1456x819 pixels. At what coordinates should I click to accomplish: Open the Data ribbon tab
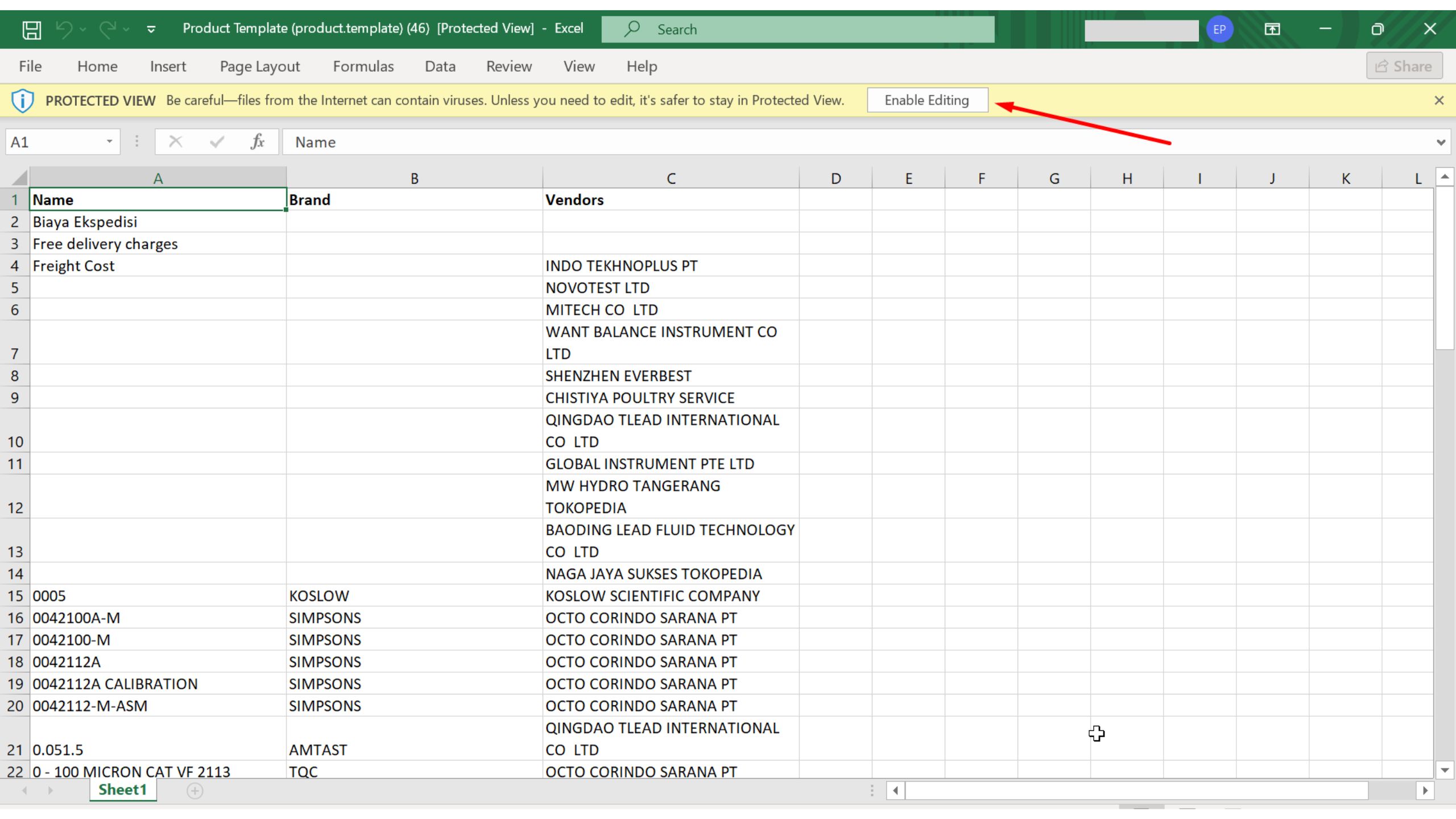(x=440, y=67)
